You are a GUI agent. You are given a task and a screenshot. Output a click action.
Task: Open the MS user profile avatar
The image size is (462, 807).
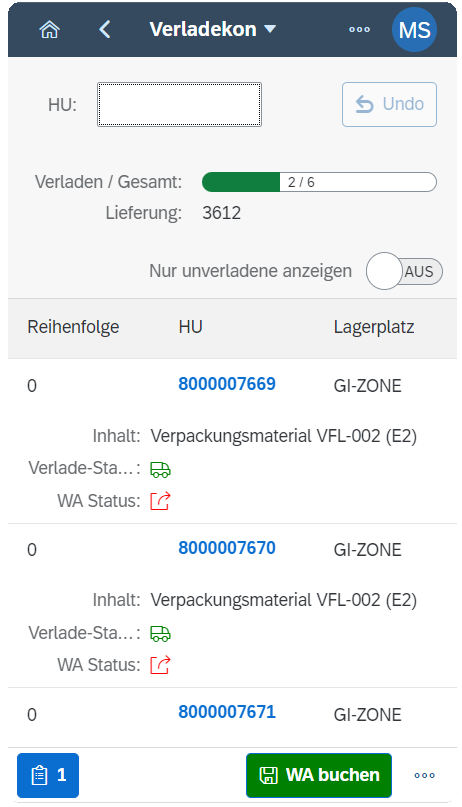tap(414, 29)
